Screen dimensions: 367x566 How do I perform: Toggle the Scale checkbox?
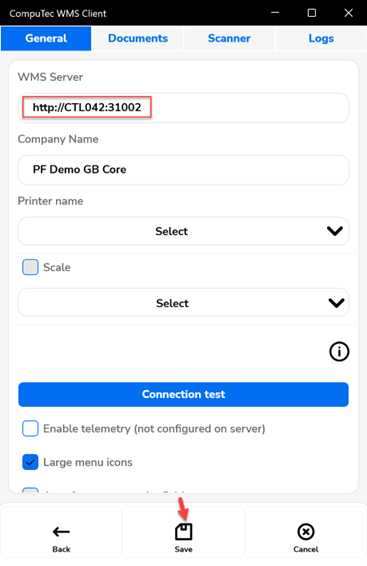(30, 267)
